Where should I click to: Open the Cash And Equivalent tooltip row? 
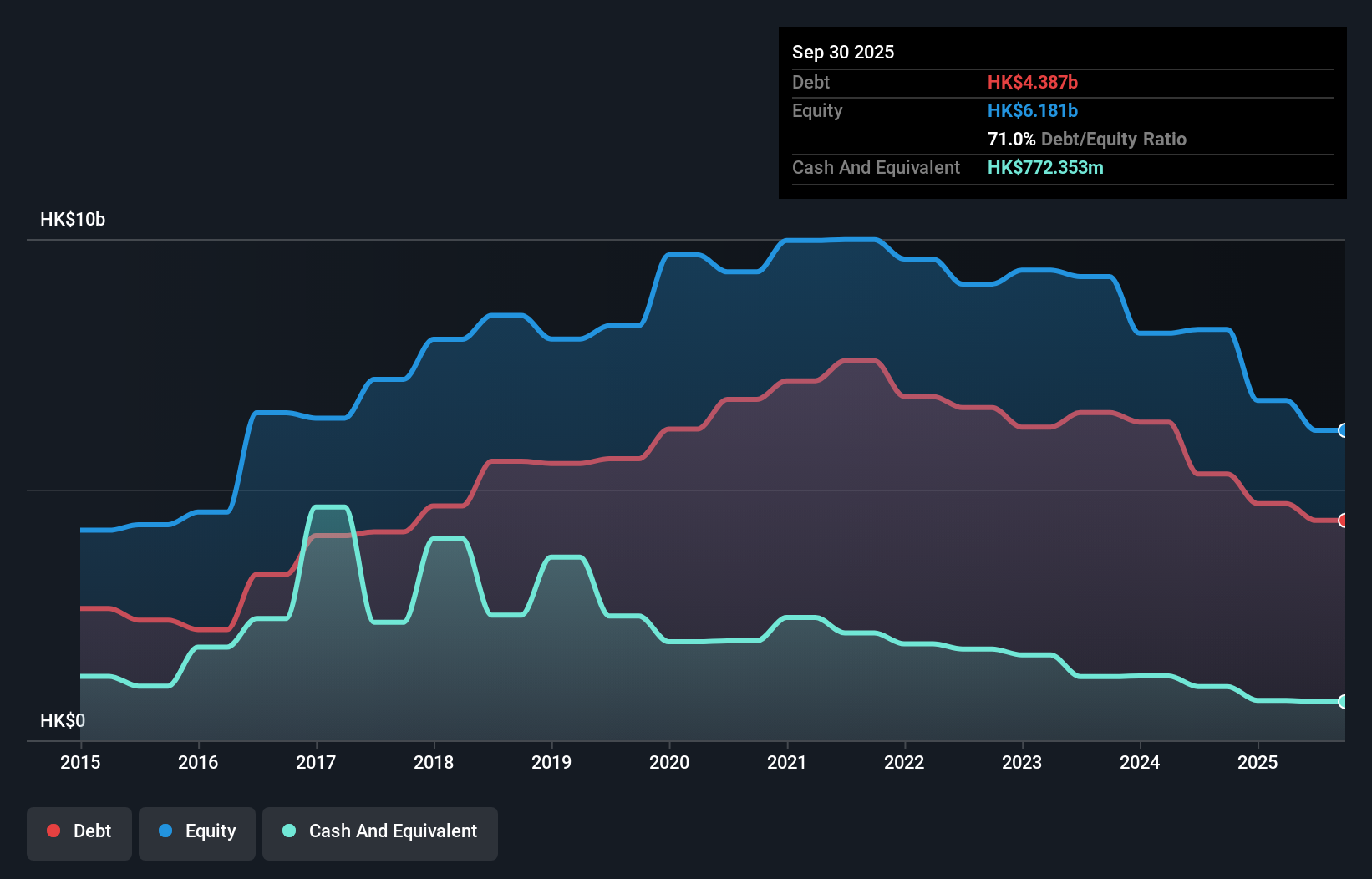point(876,167)
